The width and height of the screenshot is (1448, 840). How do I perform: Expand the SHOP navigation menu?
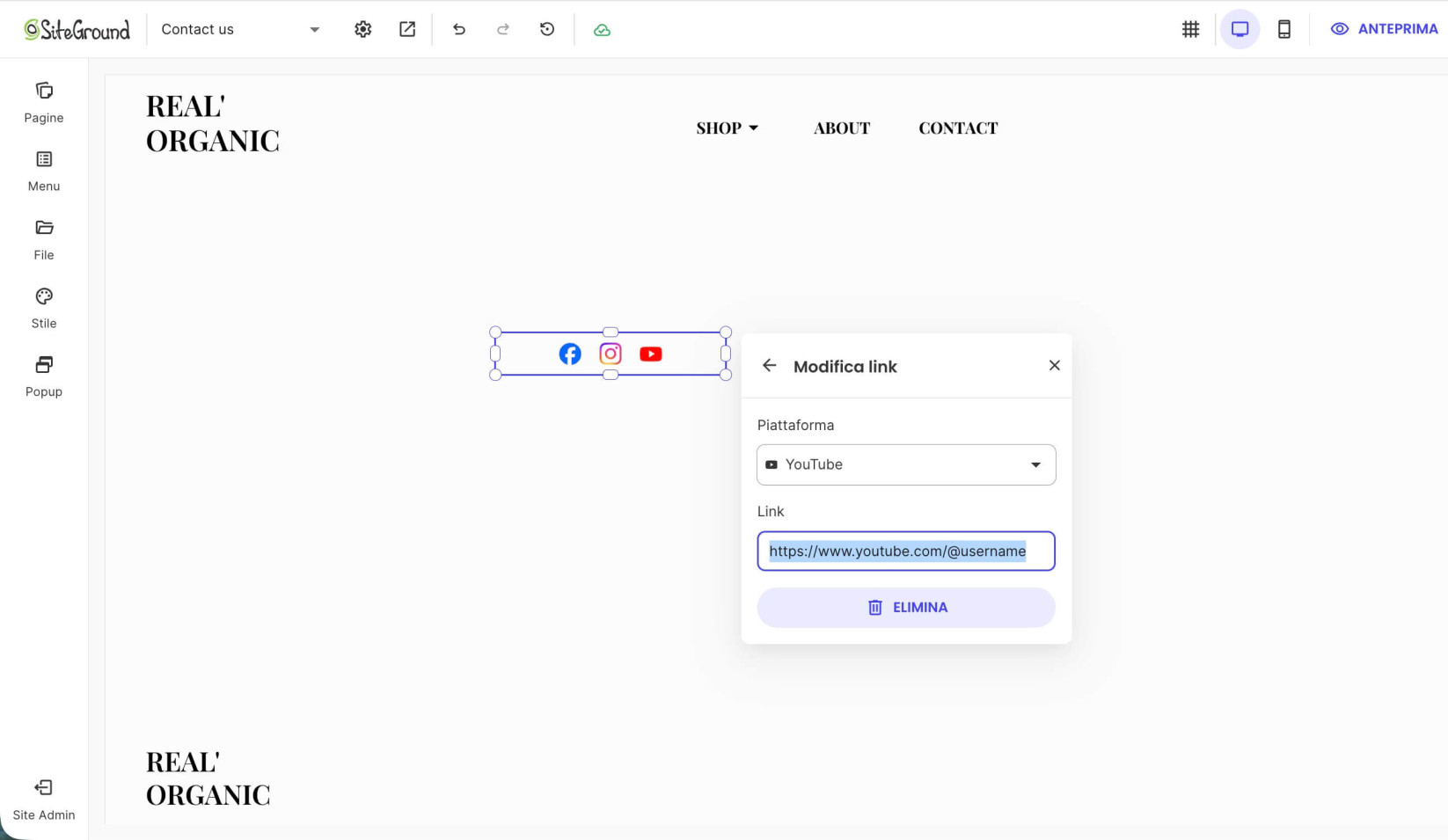point(728,128)
